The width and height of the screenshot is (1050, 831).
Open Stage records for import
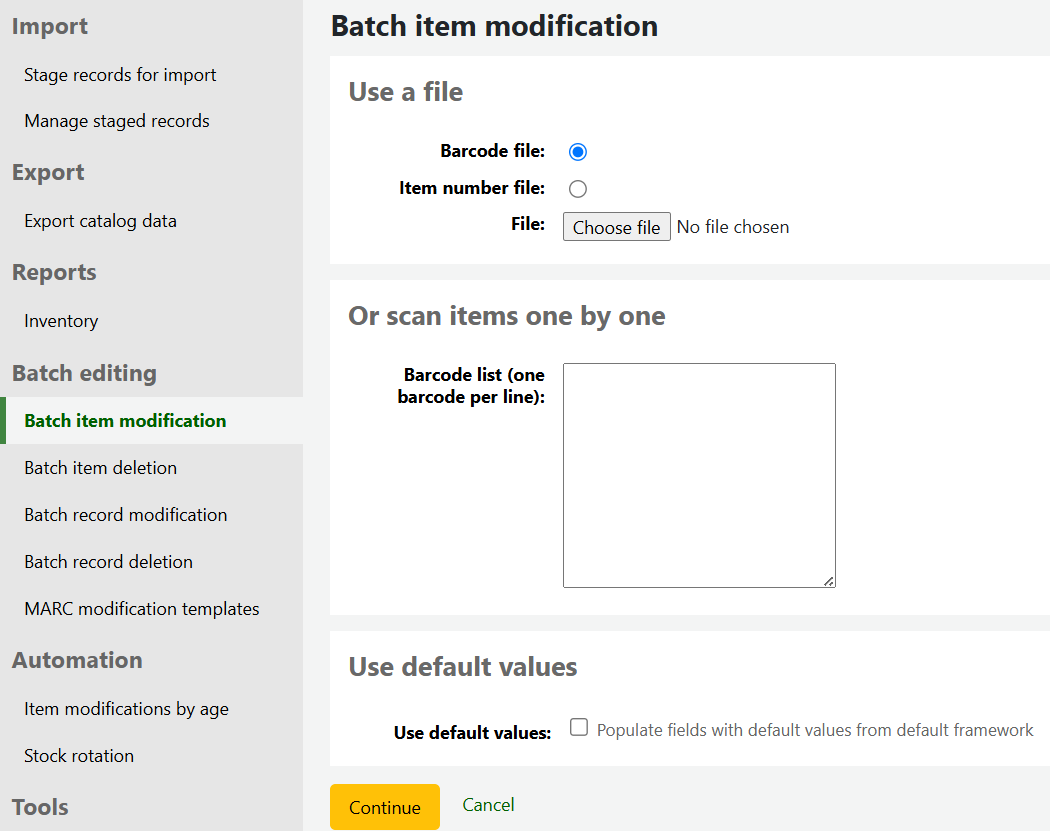tap(120, 75)
